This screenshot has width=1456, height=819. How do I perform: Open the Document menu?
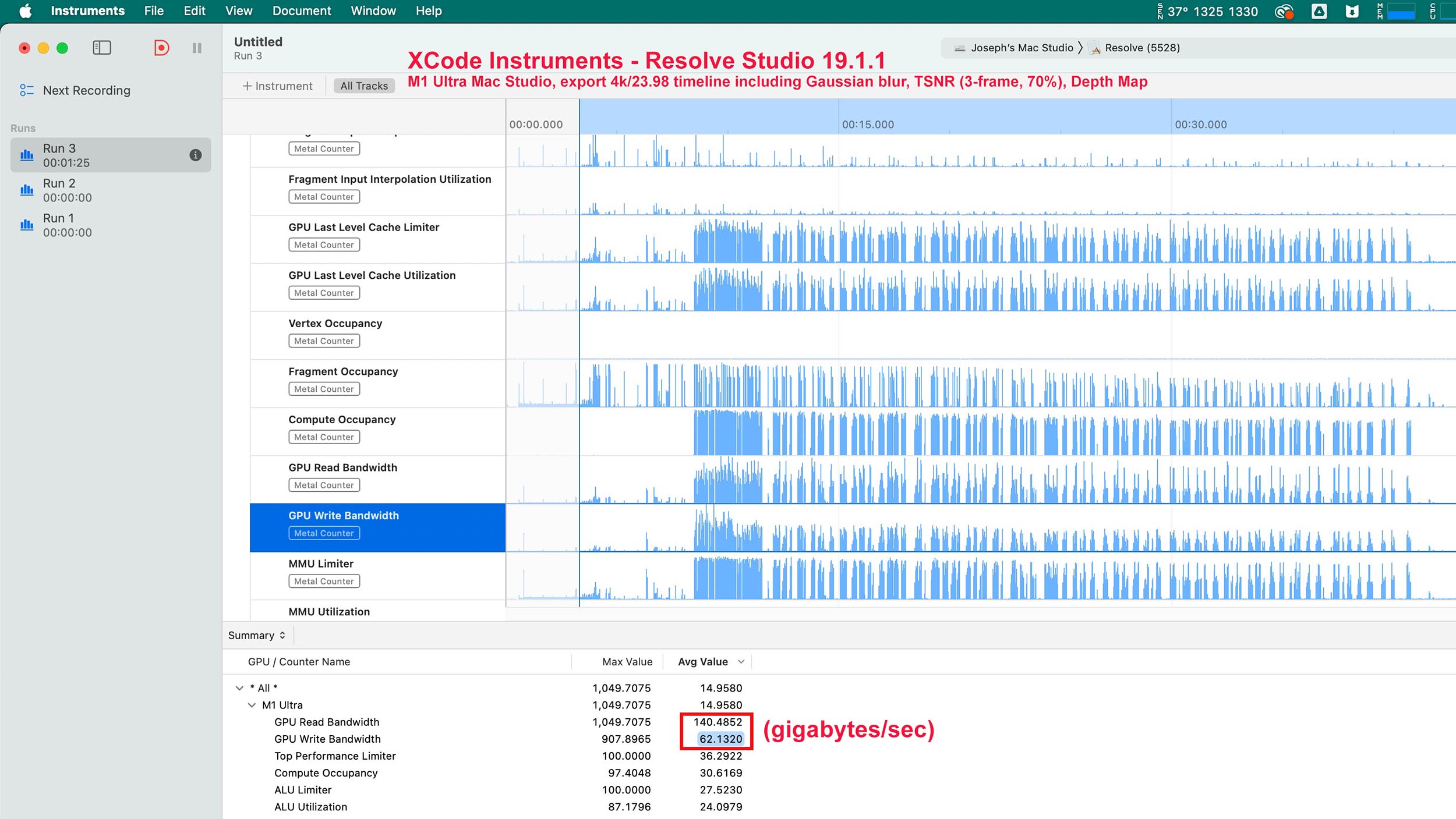click(301, 11)
